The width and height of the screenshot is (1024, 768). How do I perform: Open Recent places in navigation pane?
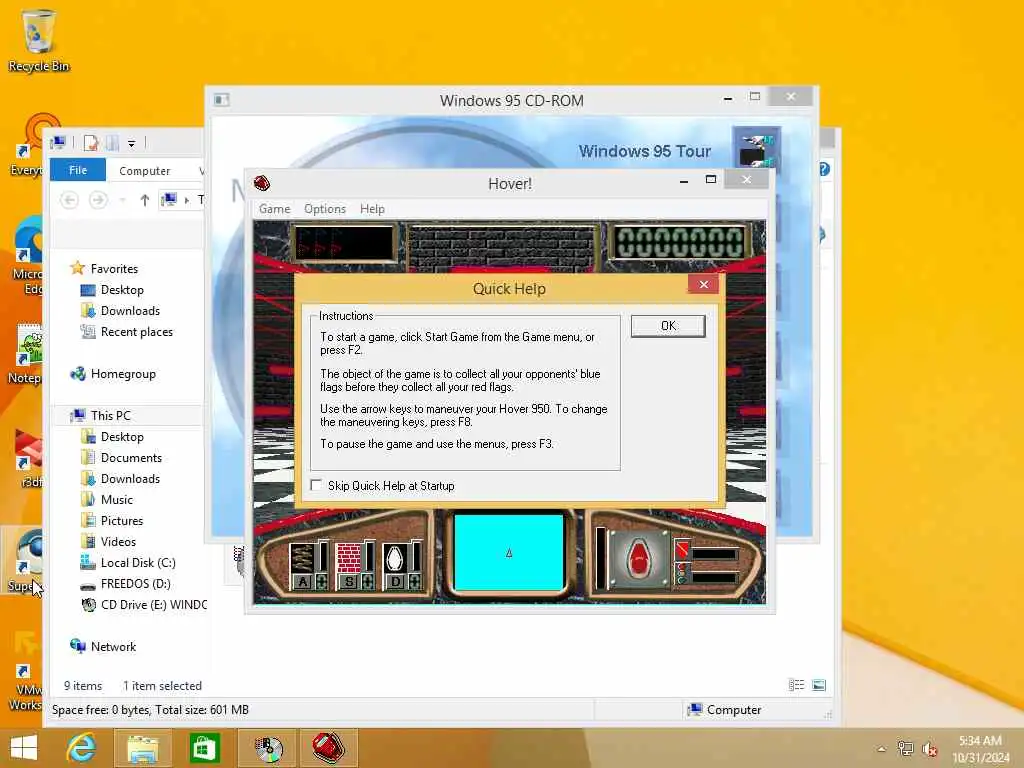tap(136, 332)
